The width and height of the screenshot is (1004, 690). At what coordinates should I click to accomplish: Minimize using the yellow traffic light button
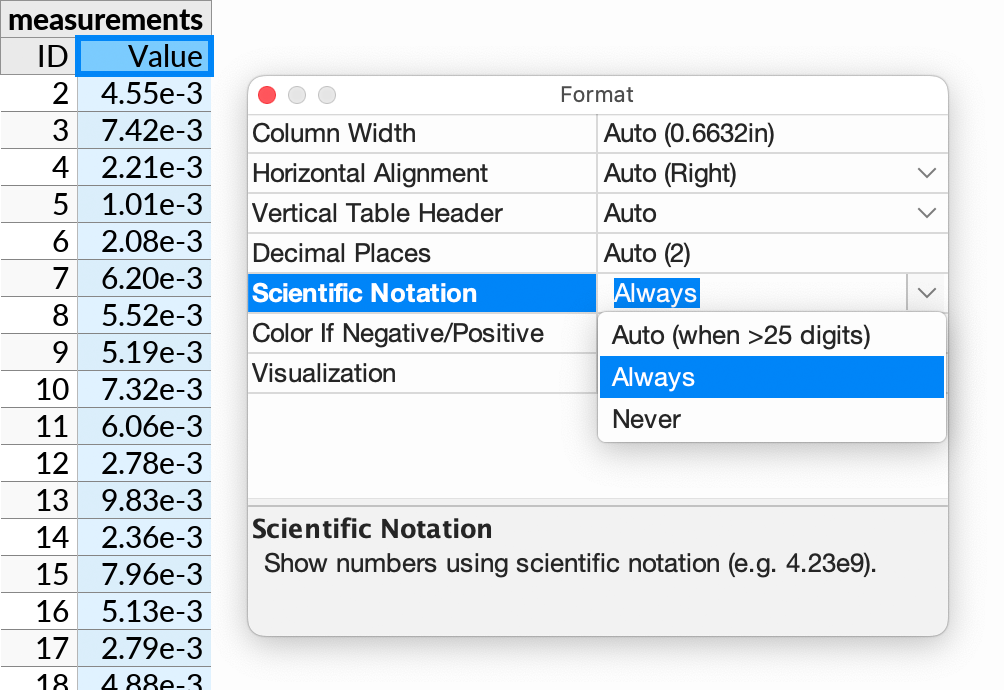pos(296,94)
